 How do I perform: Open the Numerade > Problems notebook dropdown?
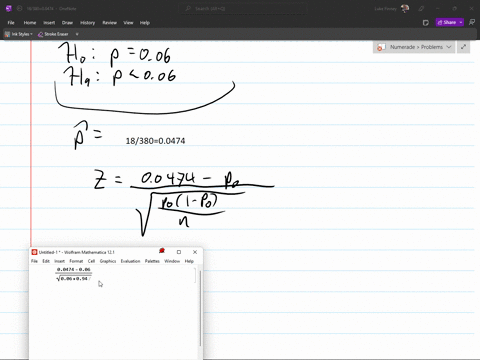coord(414,47)
